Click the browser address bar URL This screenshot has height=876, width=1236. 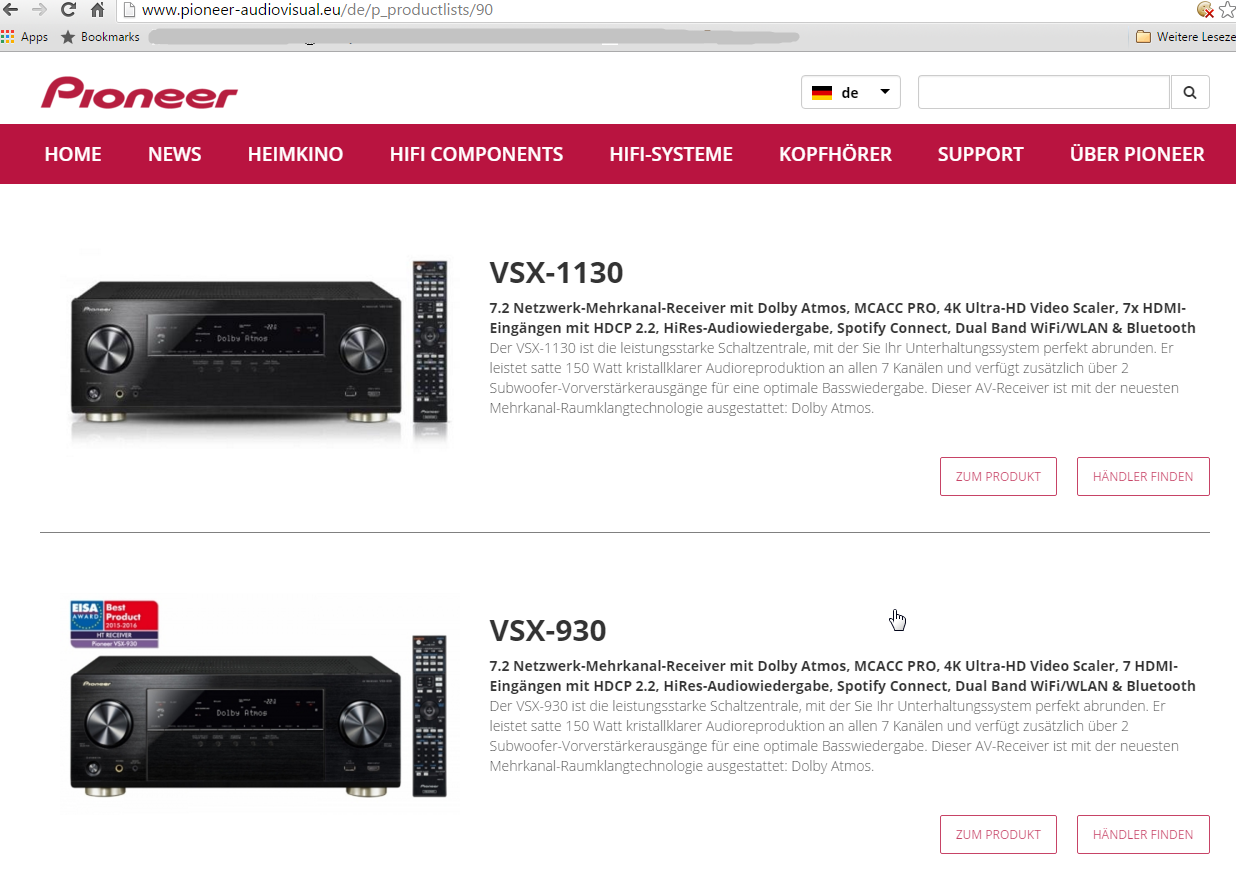316,10
